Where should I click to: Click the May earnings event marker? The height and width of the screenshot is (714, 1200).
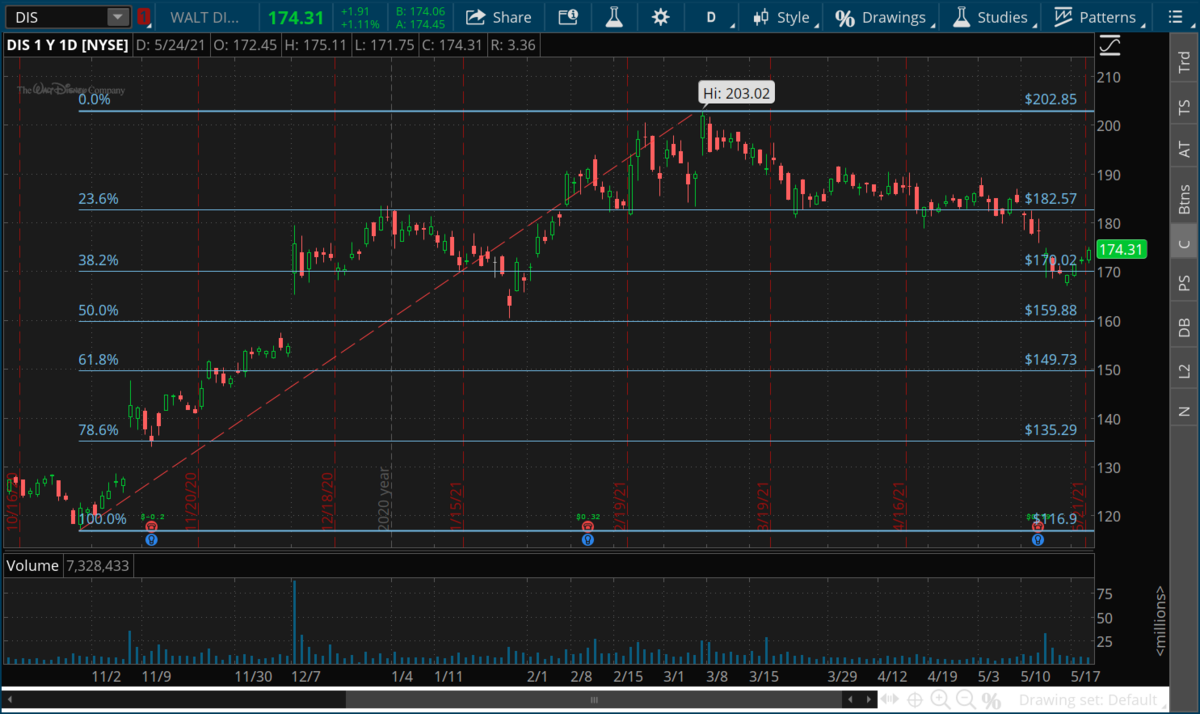(1038, 526)
